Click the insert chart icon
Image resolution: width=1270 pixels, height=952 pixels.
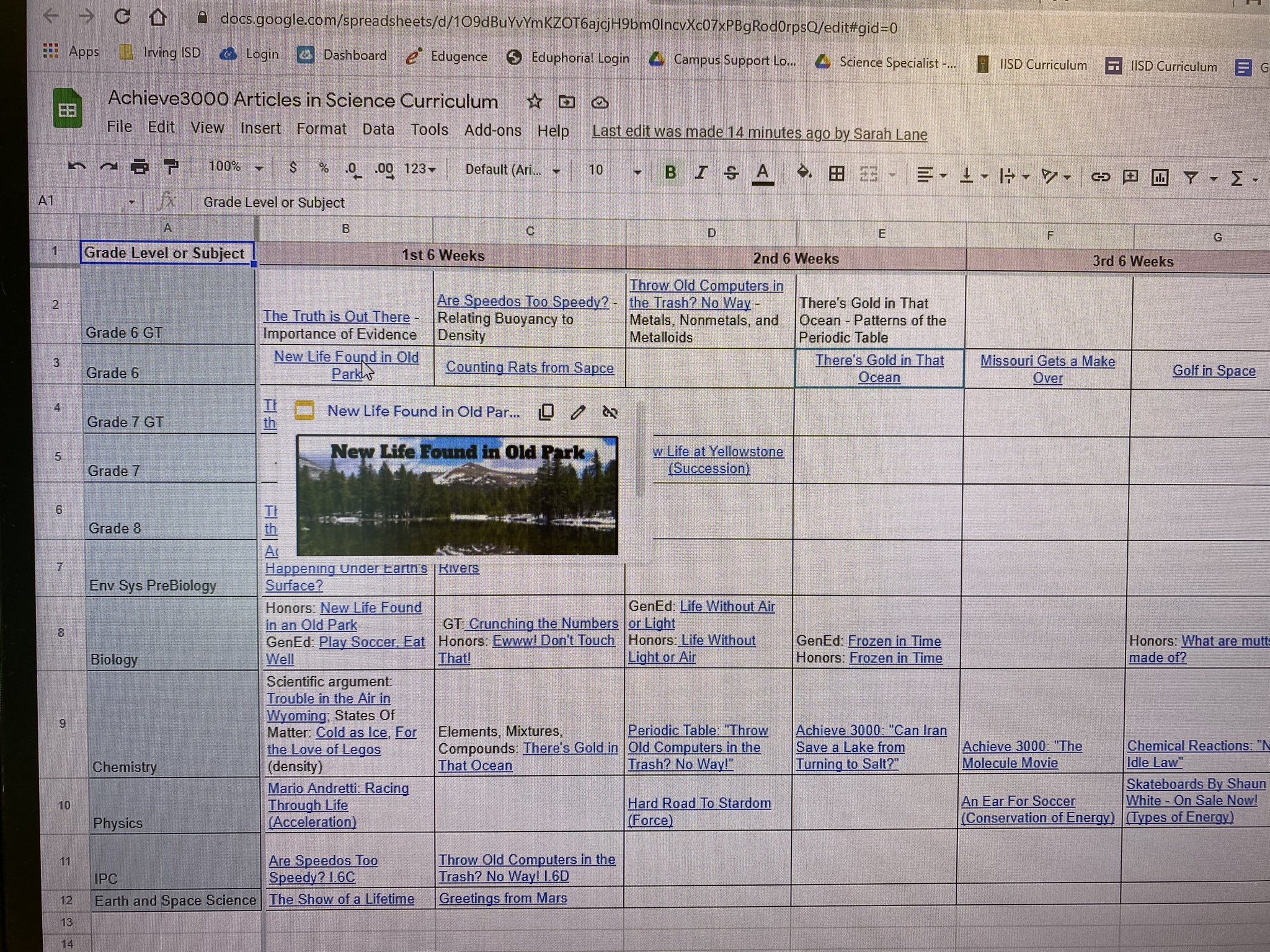click(x=1160, y=178)
